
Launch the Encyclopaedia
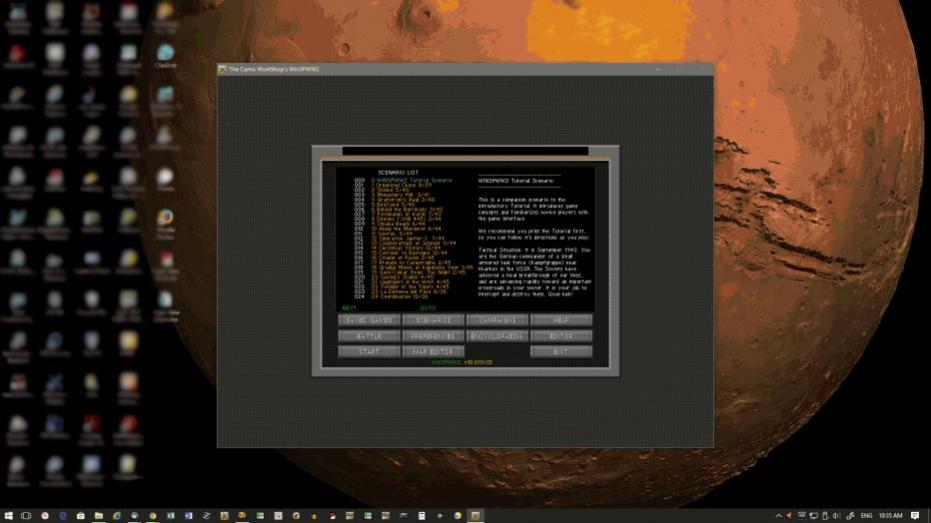pos(497,336)
